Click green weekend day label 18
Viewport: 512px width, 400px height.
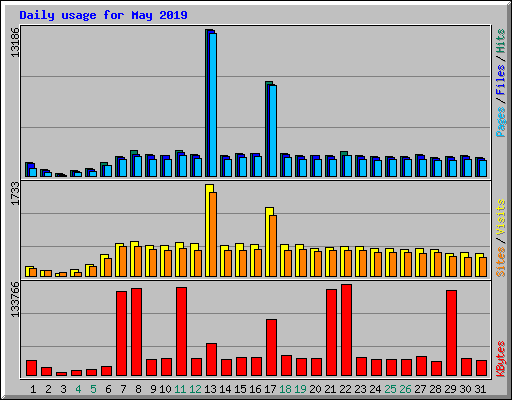pos(285,389)
